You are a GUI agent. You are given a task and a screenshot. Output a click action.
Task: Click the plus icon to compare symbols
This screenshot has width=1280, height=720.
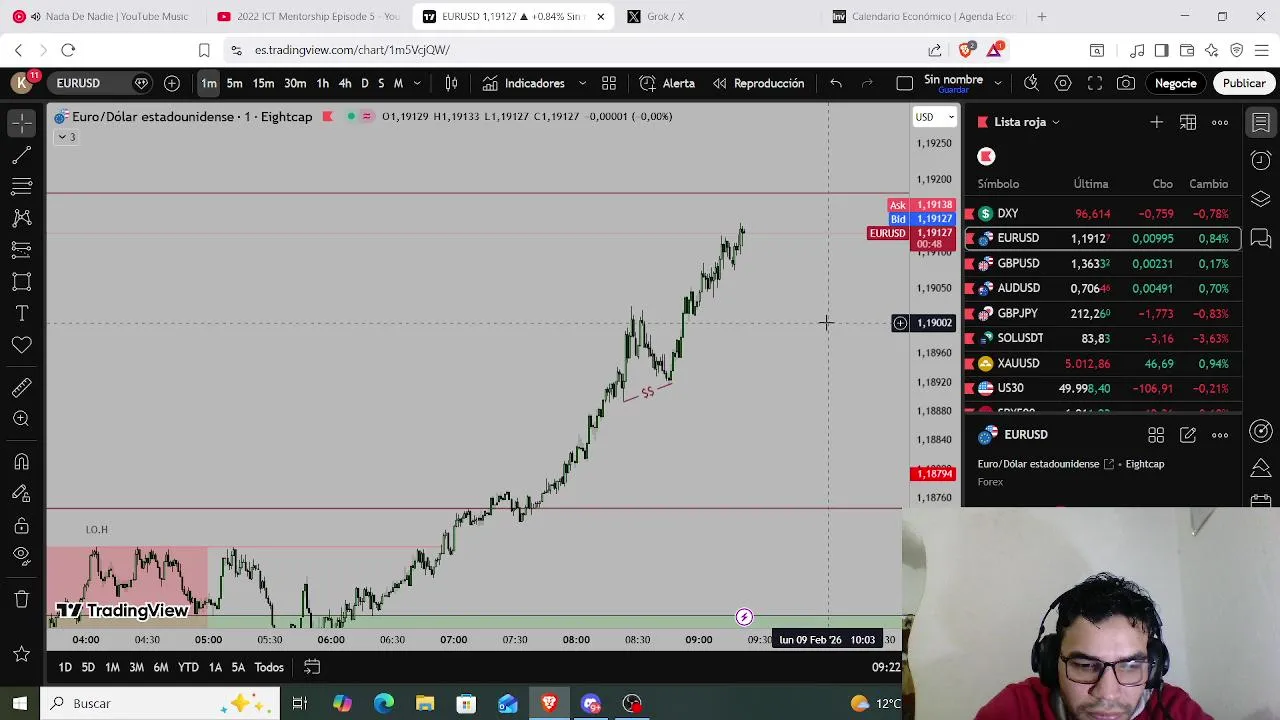click(x=172, y=83)
